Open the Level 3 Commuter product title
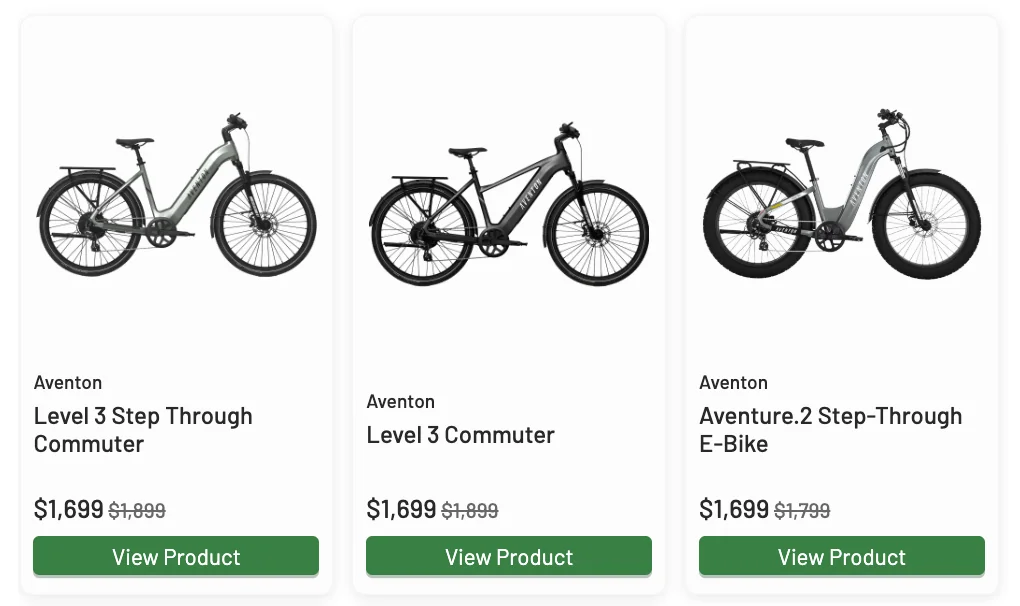This screenshot has width=1020, height=606. tap(460, 434)
